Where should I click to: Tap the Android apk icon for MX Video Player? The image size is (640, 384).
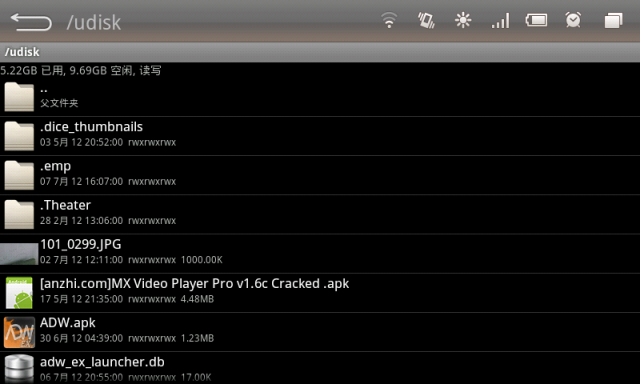tap(19, 293)
